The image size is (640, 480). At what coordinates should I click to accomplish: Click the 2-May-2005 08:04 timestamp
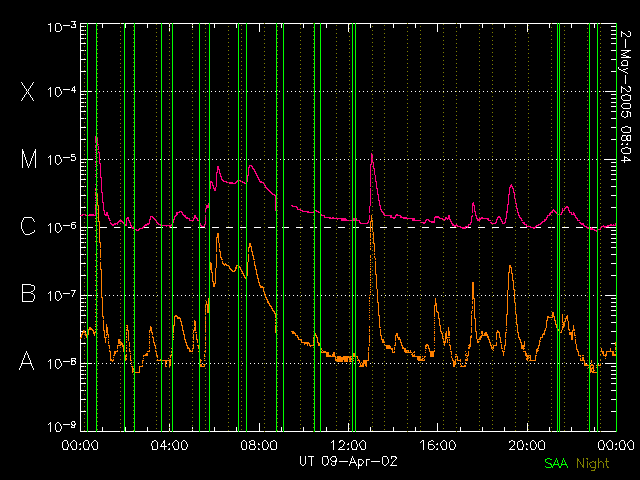[625, 97]
